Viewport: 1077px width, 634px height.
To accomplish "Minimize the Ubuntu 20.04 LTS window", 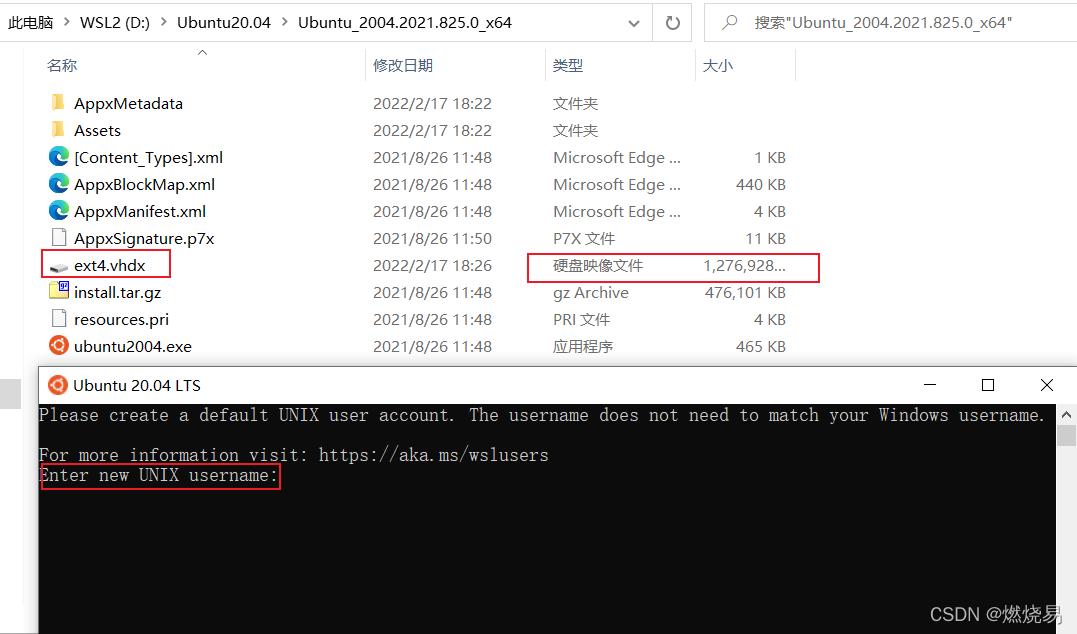I will 930,385.
